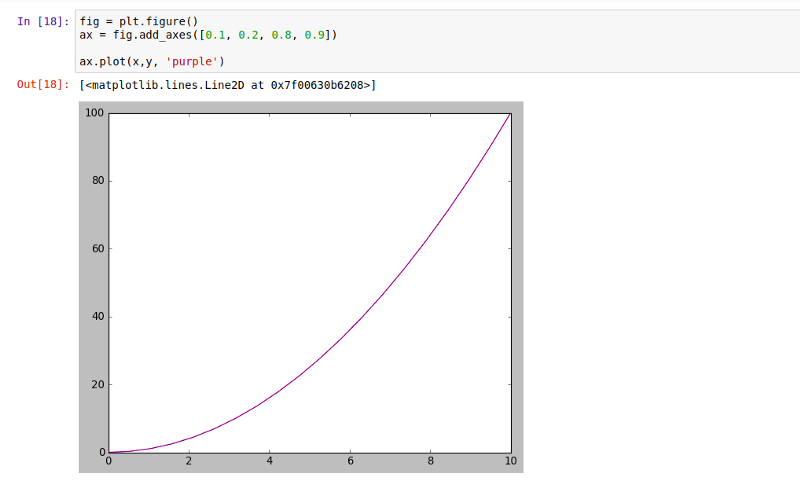
Task: Click the code line fig = plt.figure()
Action: point(139,21)
